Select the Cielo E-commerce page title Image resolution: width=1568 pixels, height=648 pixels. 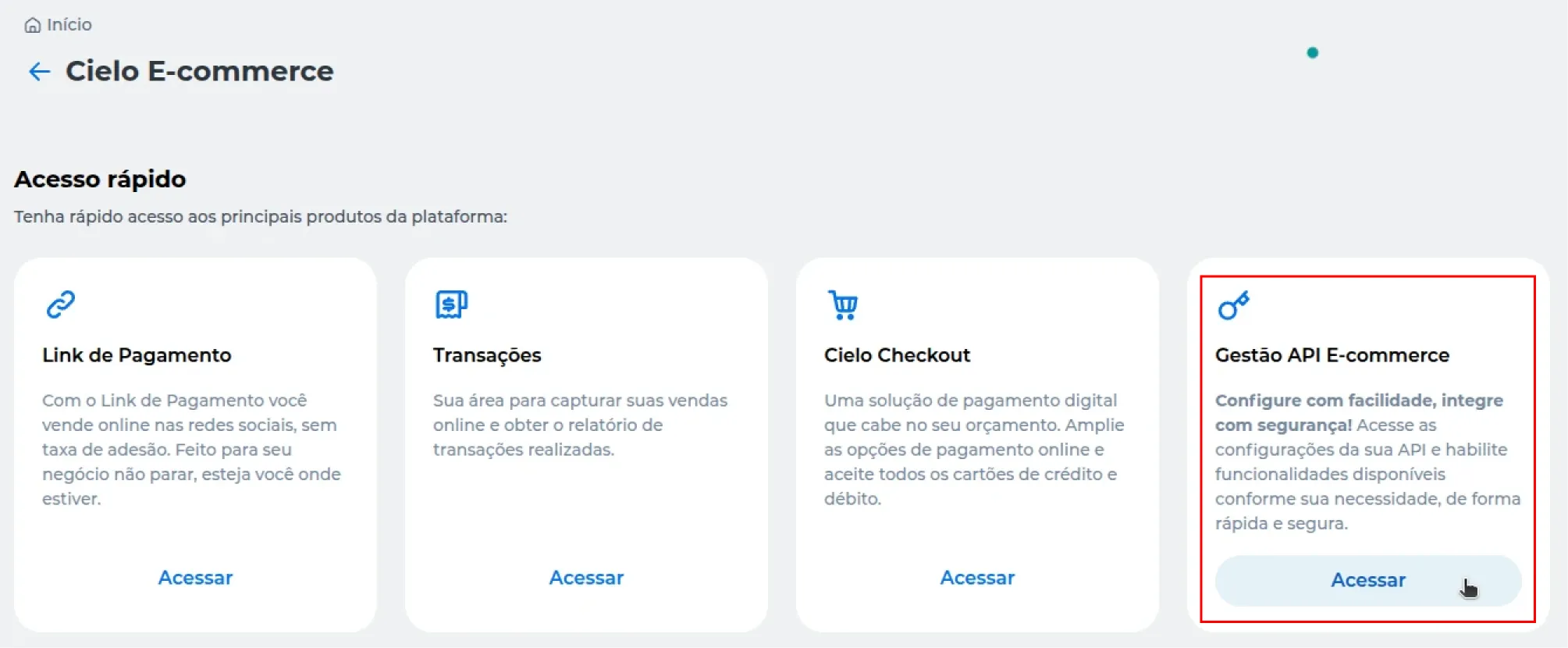[200, 72]
